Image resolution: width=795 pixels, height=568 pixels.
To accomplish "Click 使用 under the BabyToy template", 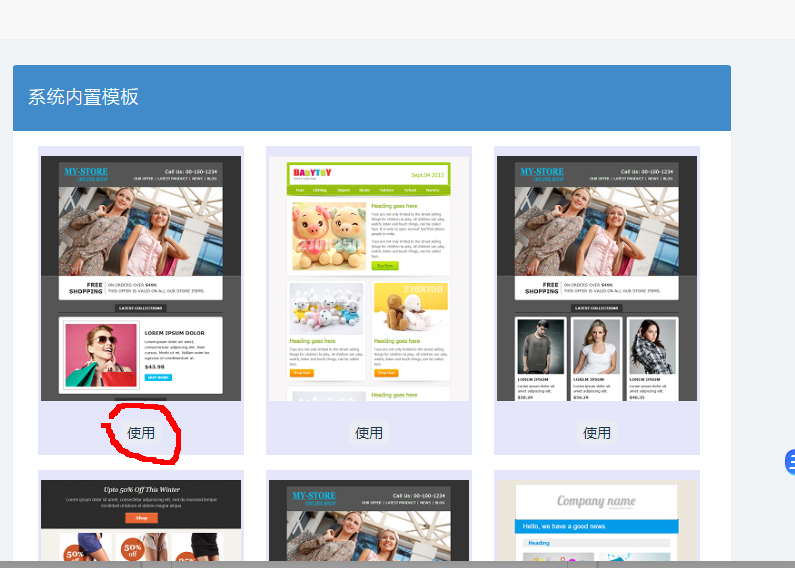I will 369,433.
